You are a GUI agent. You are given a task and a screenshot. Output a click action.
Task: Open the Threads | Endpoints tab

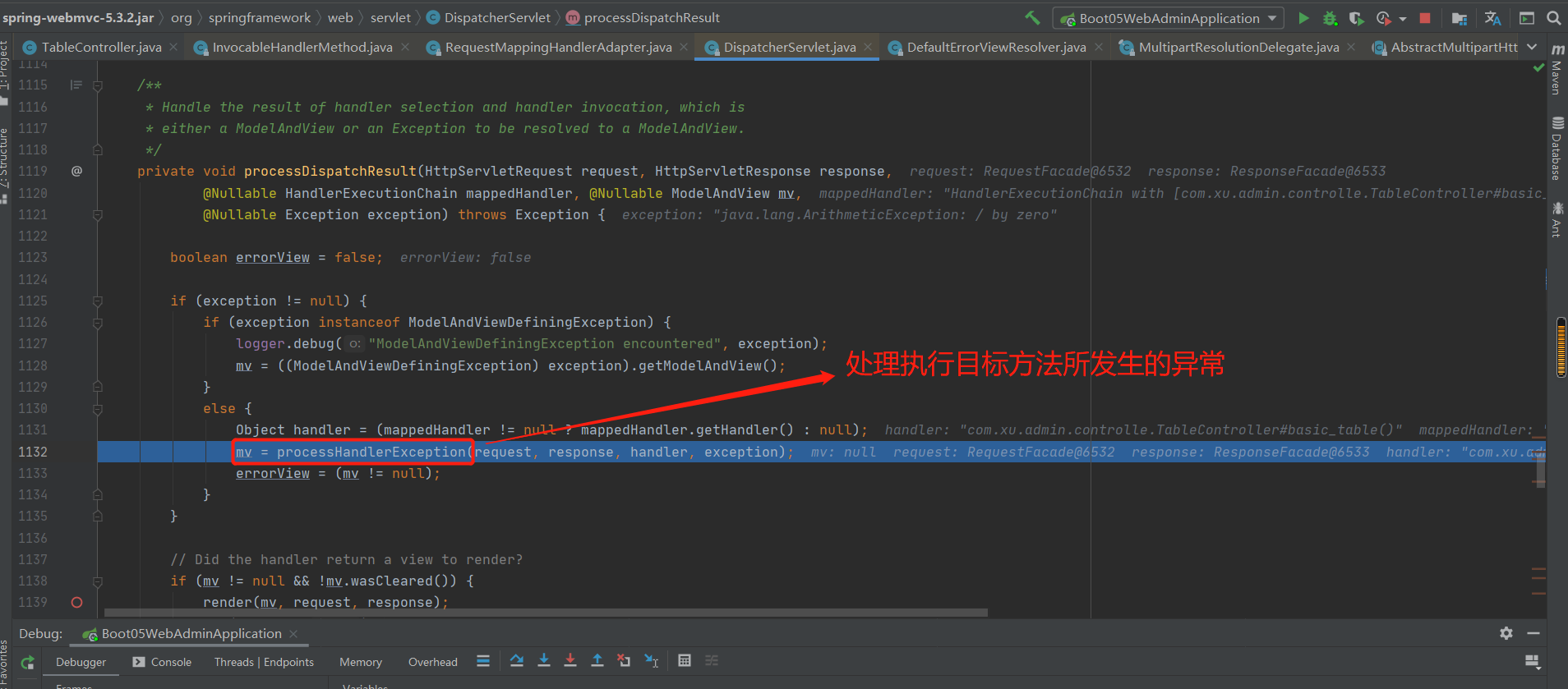click(x=264, y=662)
